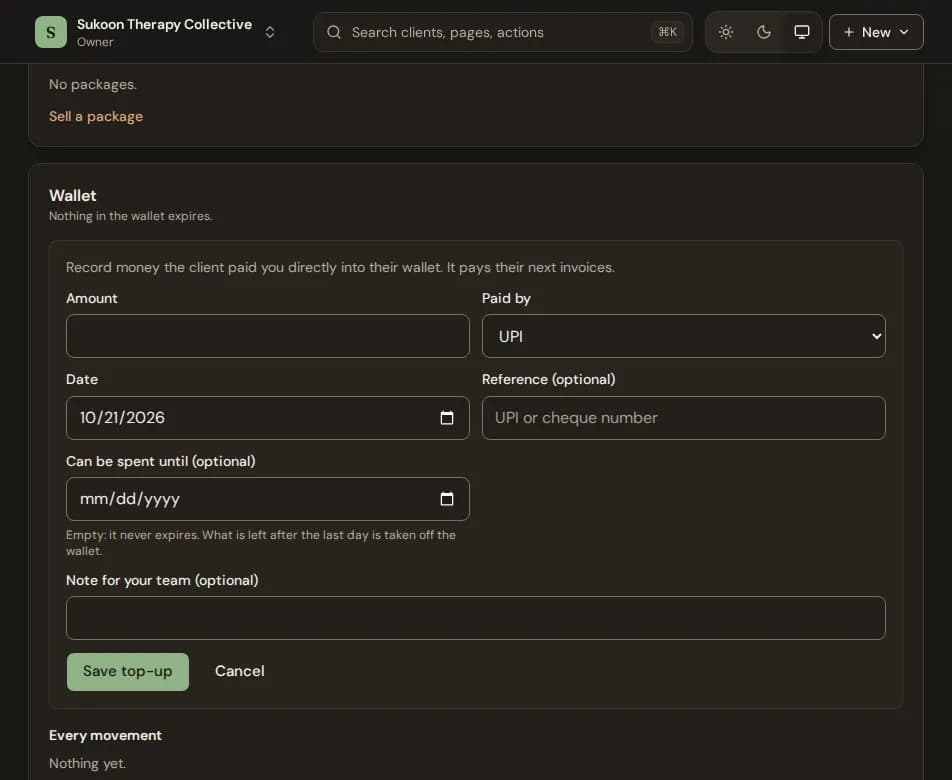Cancel the wallet top-up form
Viewport: 952px width, 780px height.
[240, 671]
